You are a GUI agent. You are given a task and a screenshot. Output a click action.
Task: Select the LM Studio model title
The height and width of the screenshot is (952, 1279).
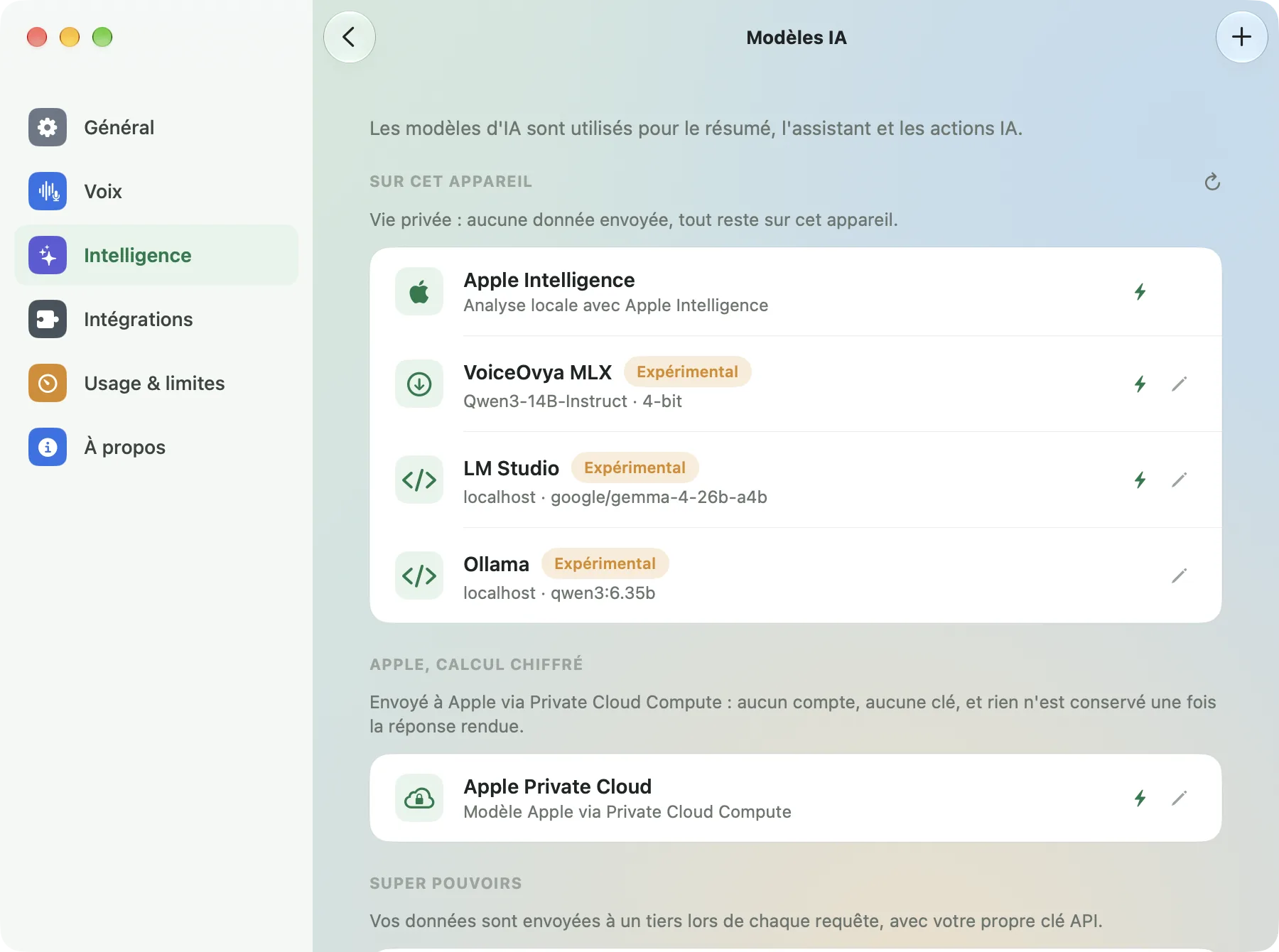coord(511,468)
